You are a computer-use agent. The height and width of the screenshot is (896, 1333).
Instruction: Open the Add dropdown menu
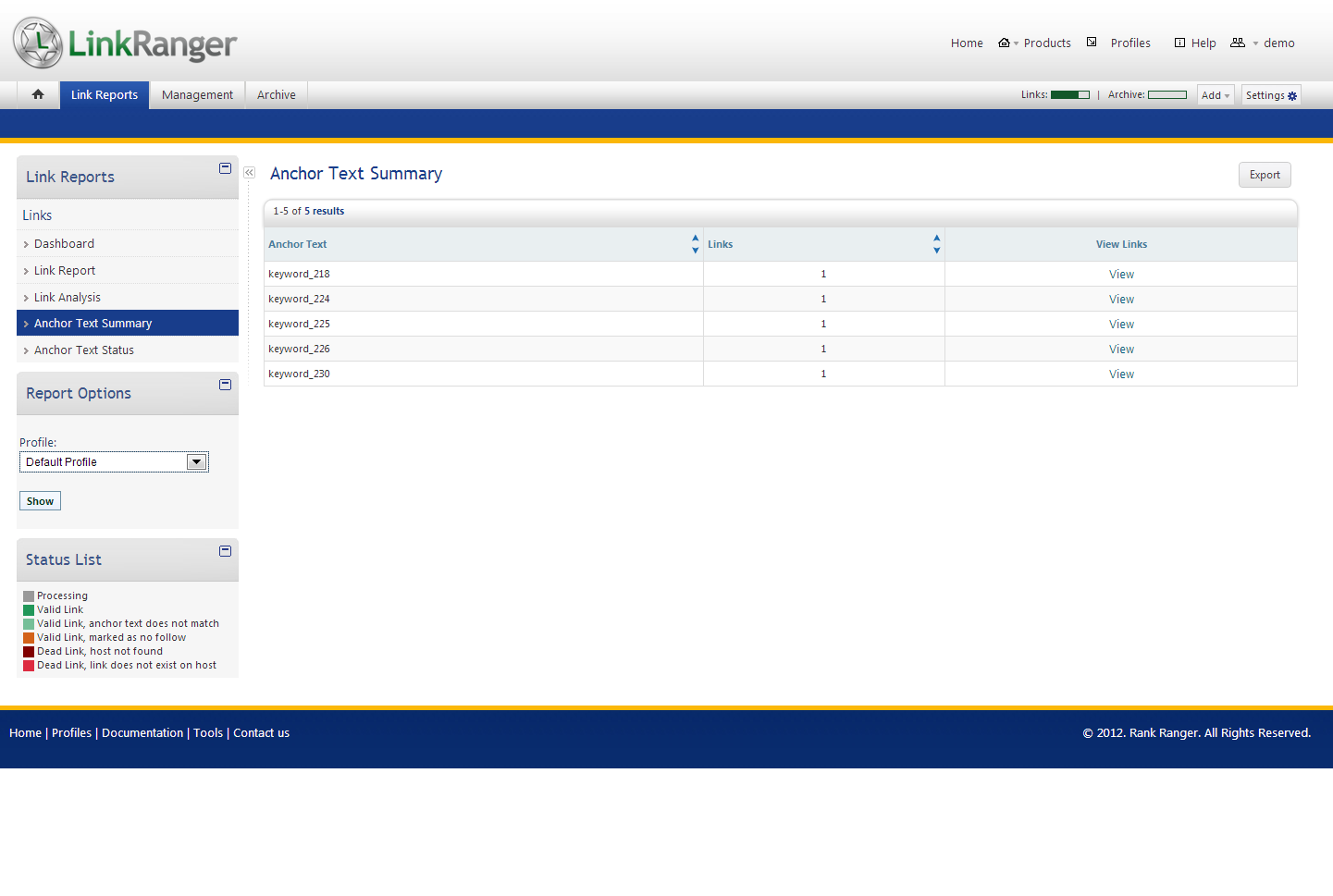1215,95
